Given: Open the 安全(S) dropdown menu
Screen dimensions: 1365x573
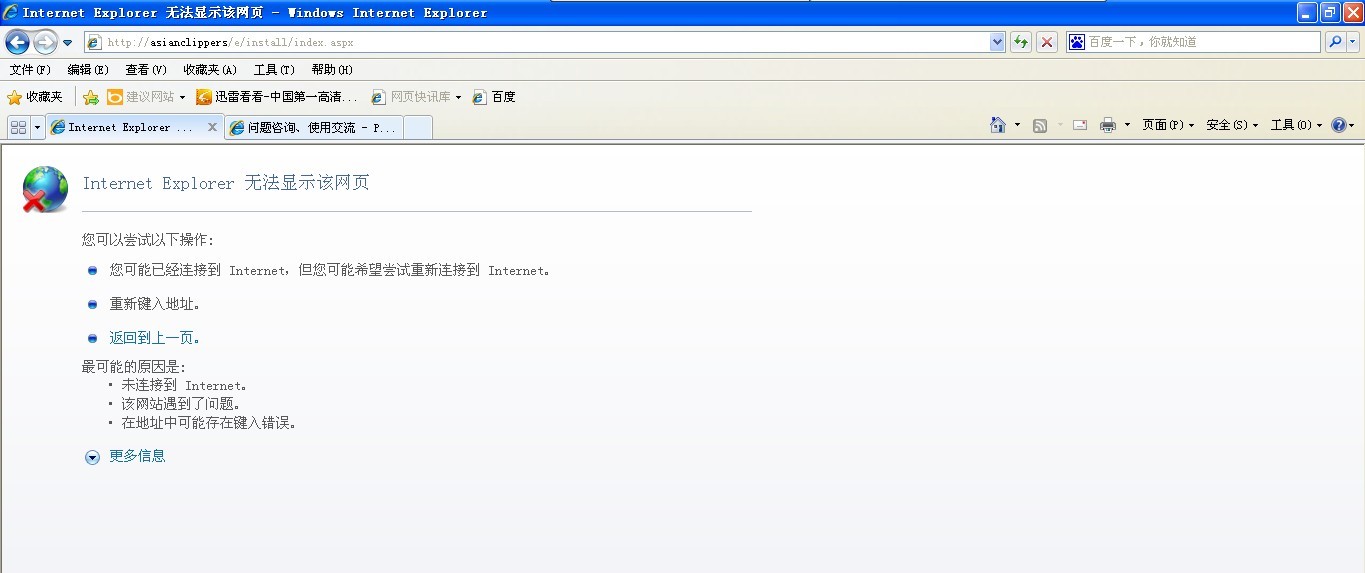Looking at the screenshot, I should pyautogui.click(x=1231, y=125).
